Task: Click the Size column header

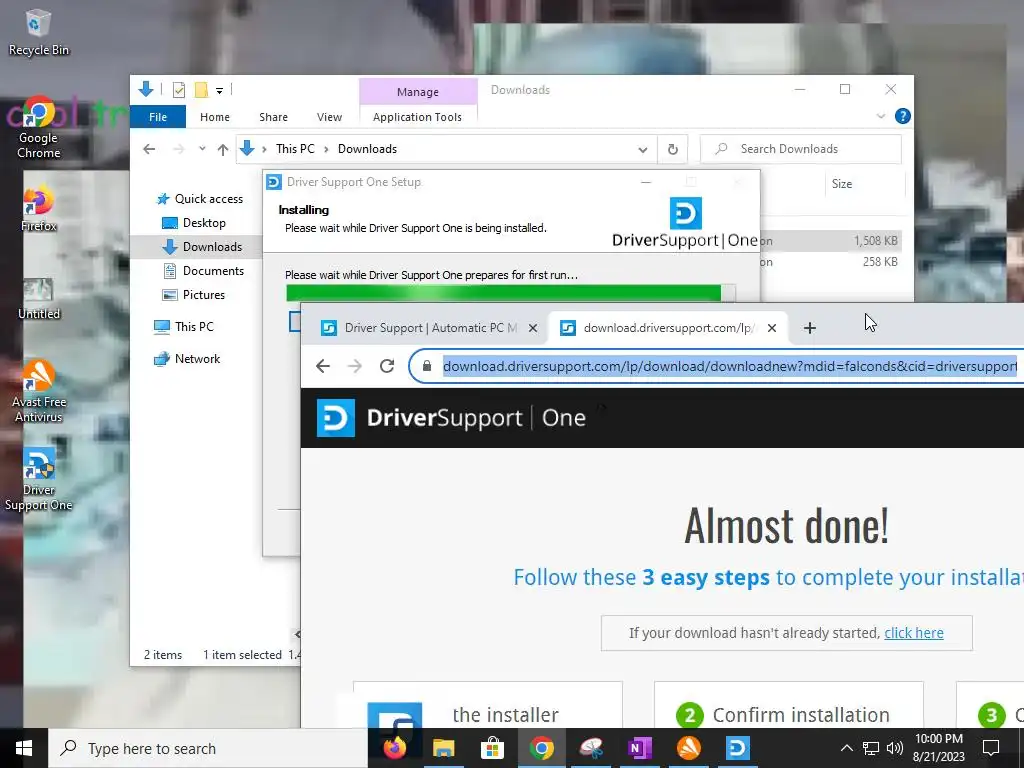Action: [842, 184]
